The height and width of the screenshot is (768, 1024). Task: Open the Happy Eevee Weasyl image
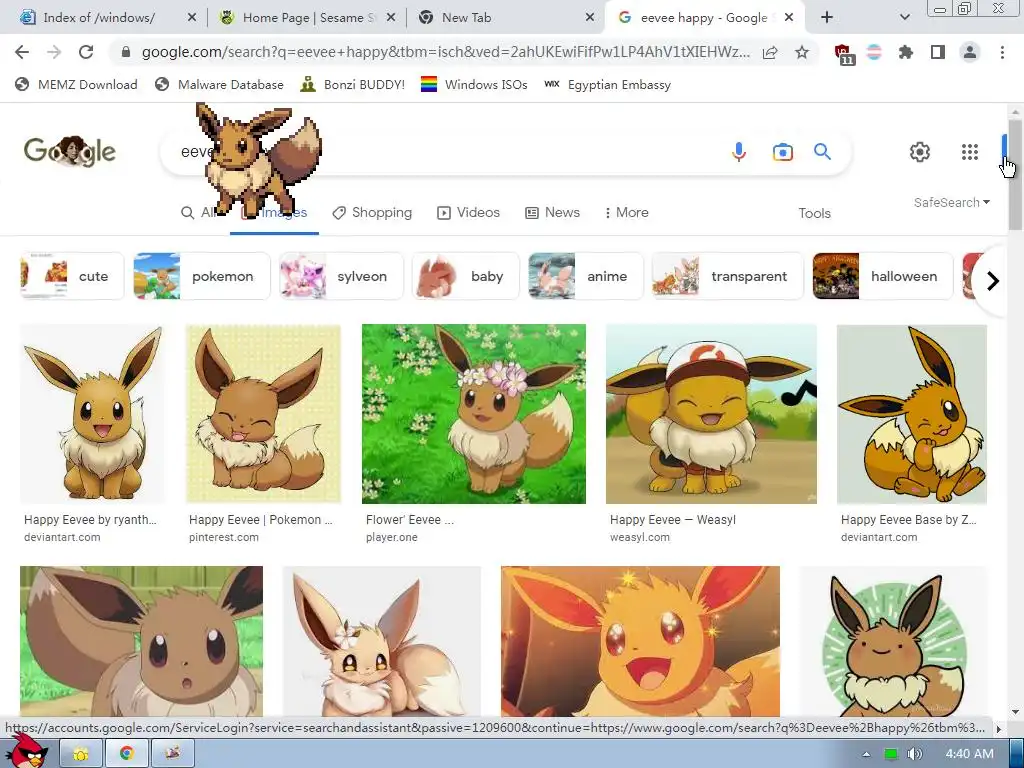pyautogui.click(x=711, y=414)
